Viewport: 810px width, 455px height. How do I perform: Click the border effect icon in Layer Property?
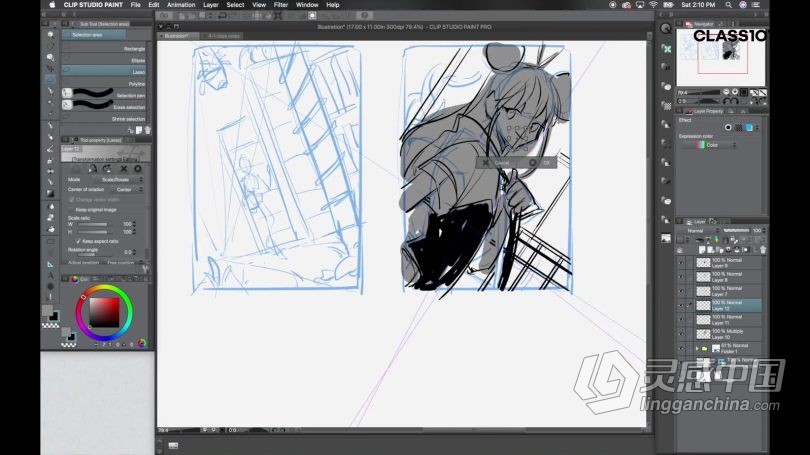pyautogui.click(x=728, y=128)
